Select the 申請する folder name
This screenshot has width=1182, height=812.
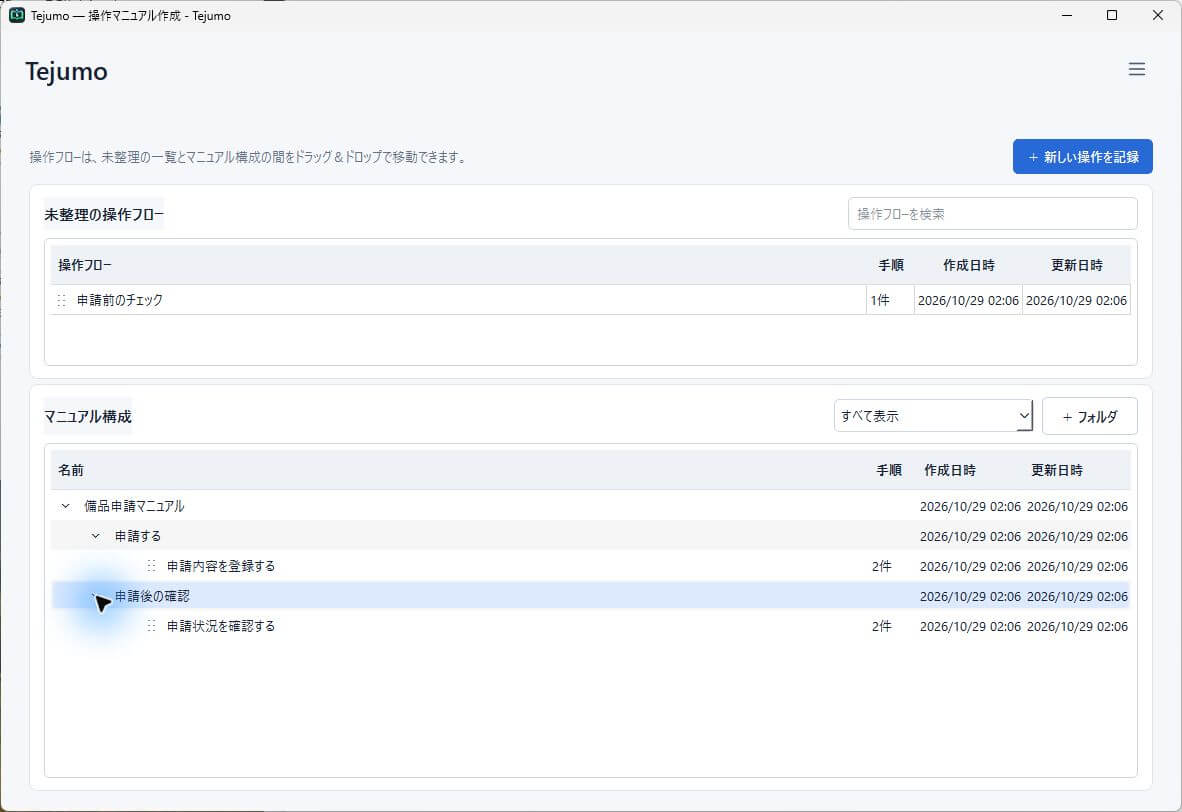(x=138, y=536)
